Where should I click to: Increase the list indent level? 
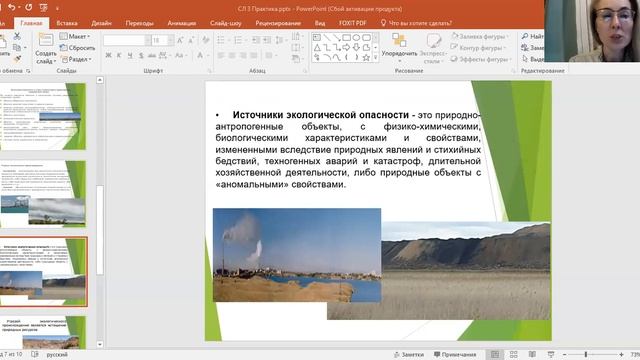click(x=267, y=40)
